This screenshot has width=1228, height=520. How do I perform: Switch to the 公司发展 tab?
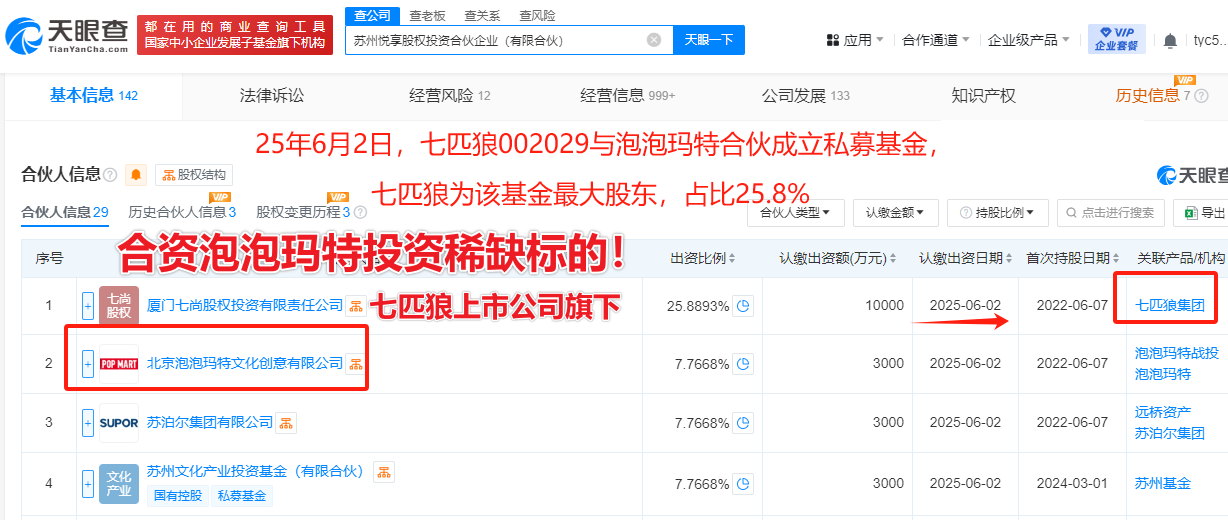(806, 96)
